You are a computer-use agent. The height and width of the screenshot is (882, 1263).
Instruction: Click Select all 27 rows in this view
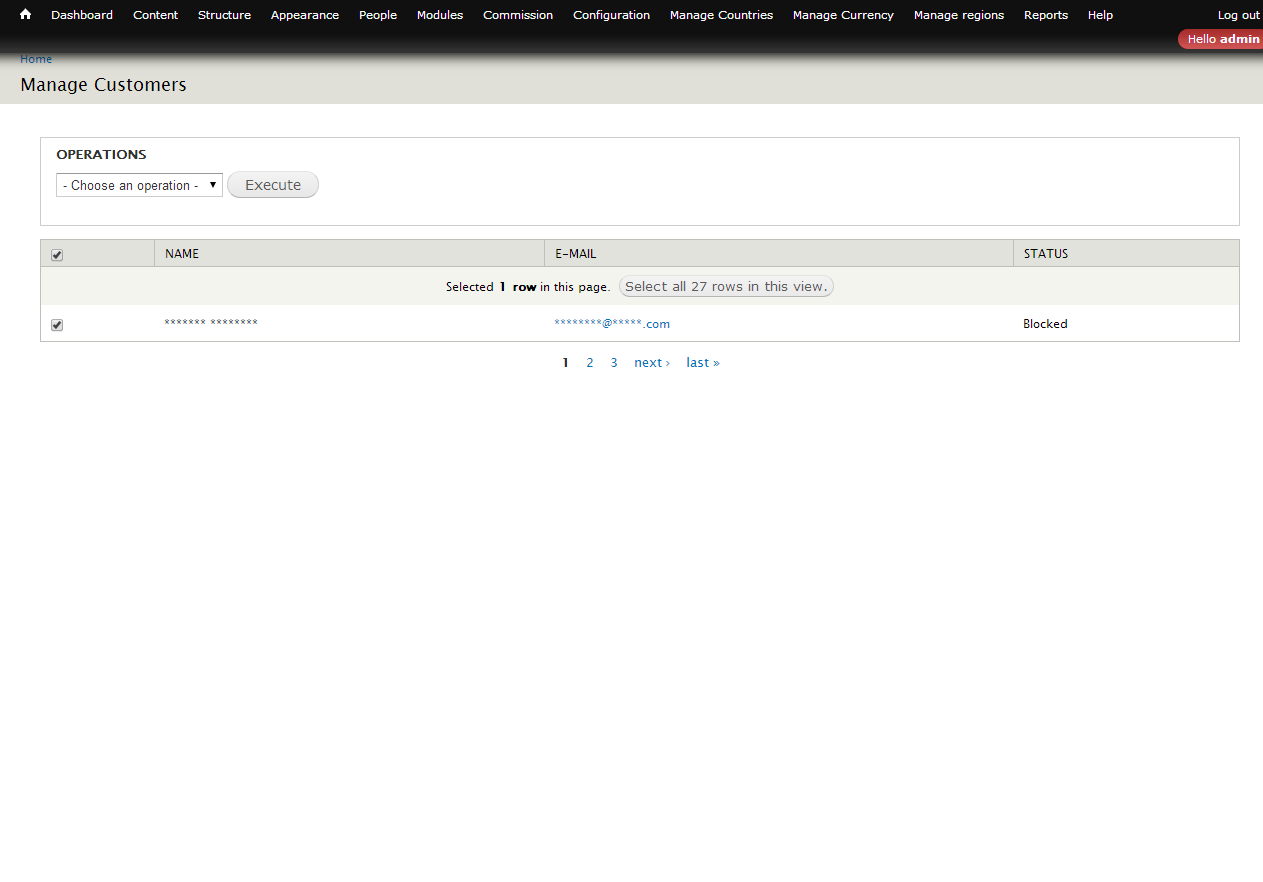point(726,286)
